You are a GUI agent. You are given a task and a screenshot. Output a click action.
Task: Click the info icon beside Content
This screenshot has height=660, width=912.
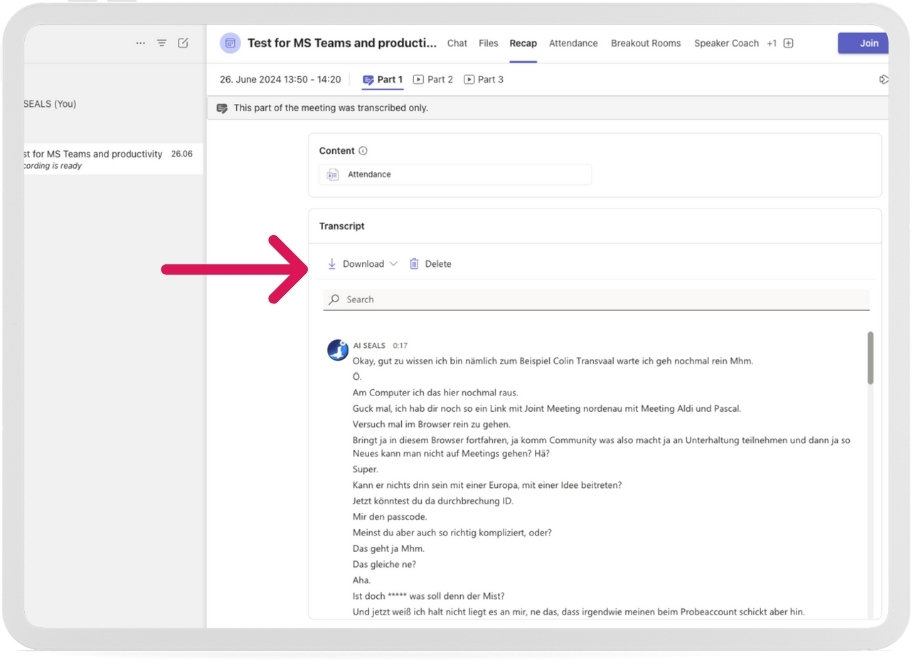tap(363, 151)
